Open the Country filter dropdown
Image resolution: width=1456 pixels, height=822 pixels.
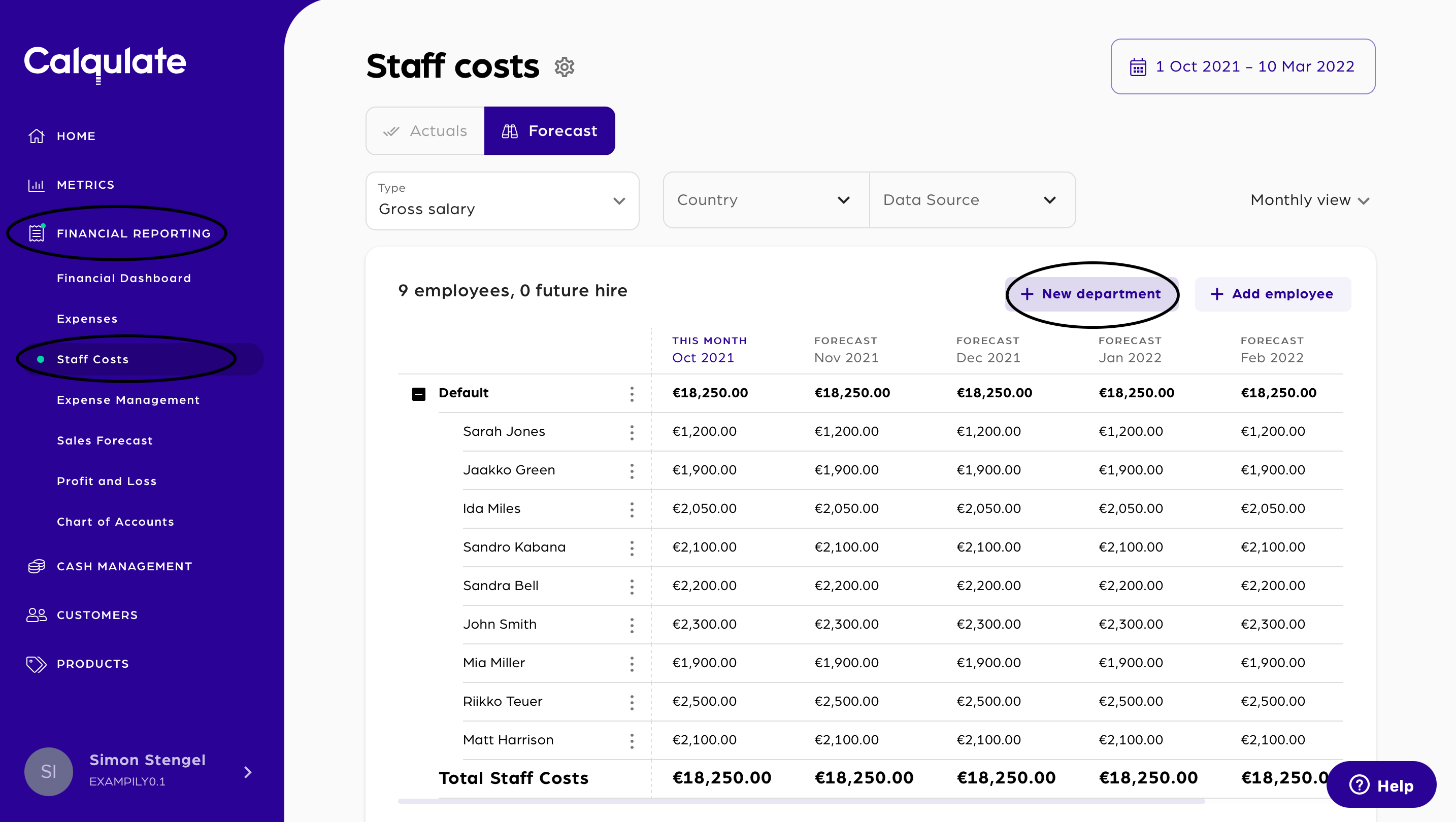pyautogui.click(x=766, y=200)
